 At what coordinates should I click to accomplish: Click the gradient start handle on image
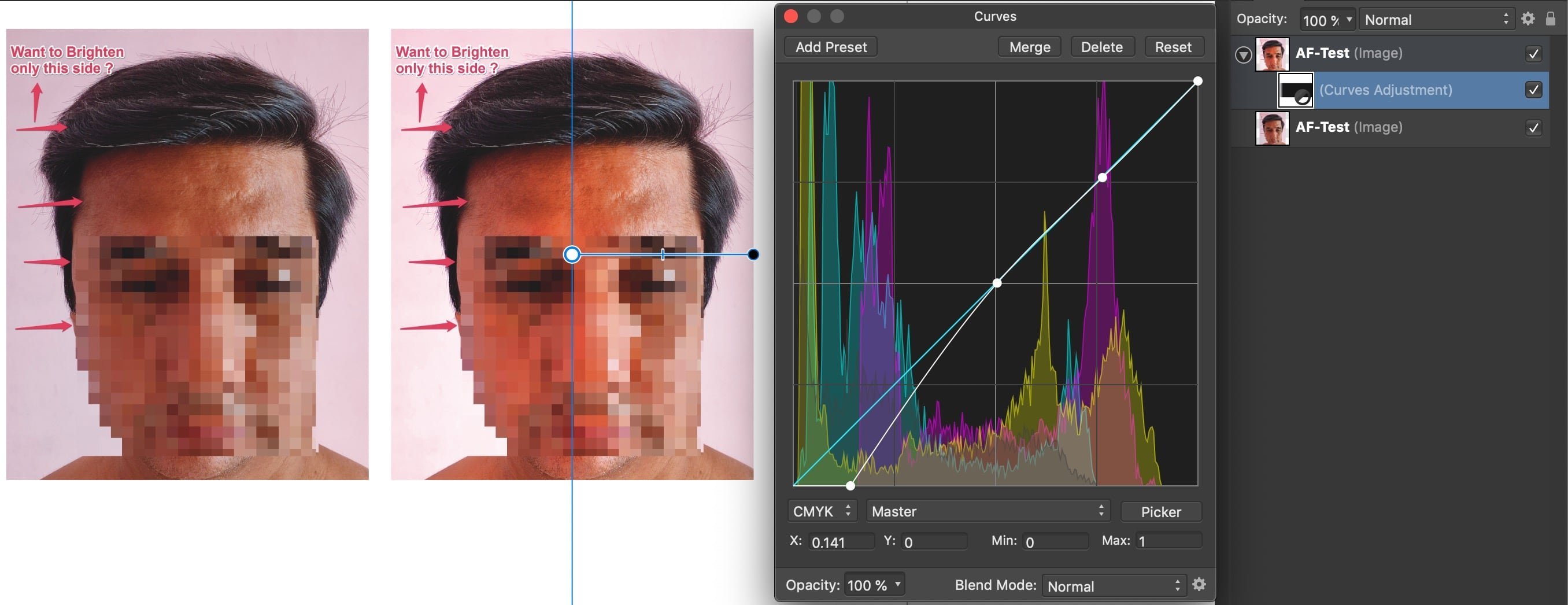(x=572, y=254)
